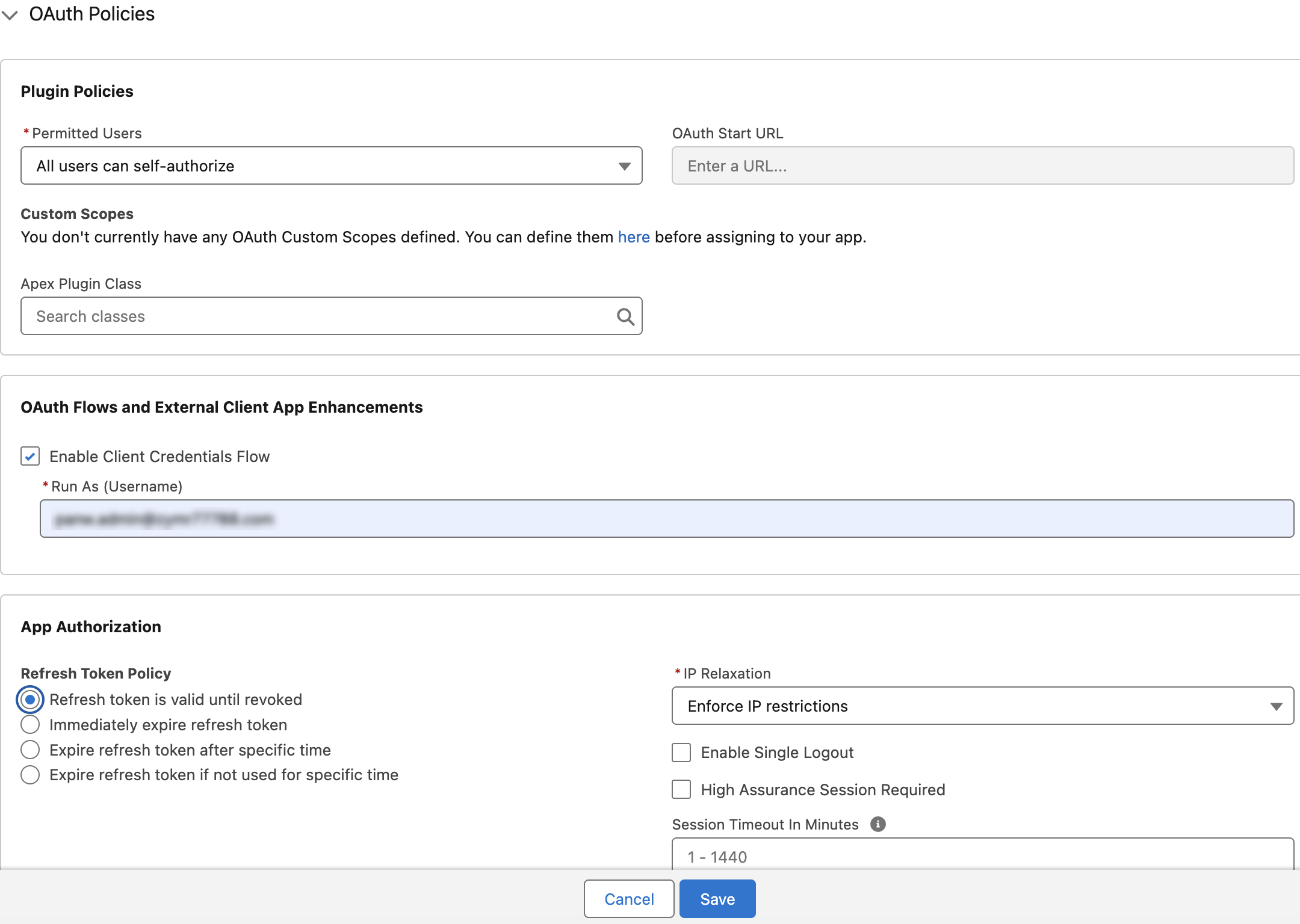Enable Single Logout checkbox
The image size is (1300, 924).
coord(681,753)
